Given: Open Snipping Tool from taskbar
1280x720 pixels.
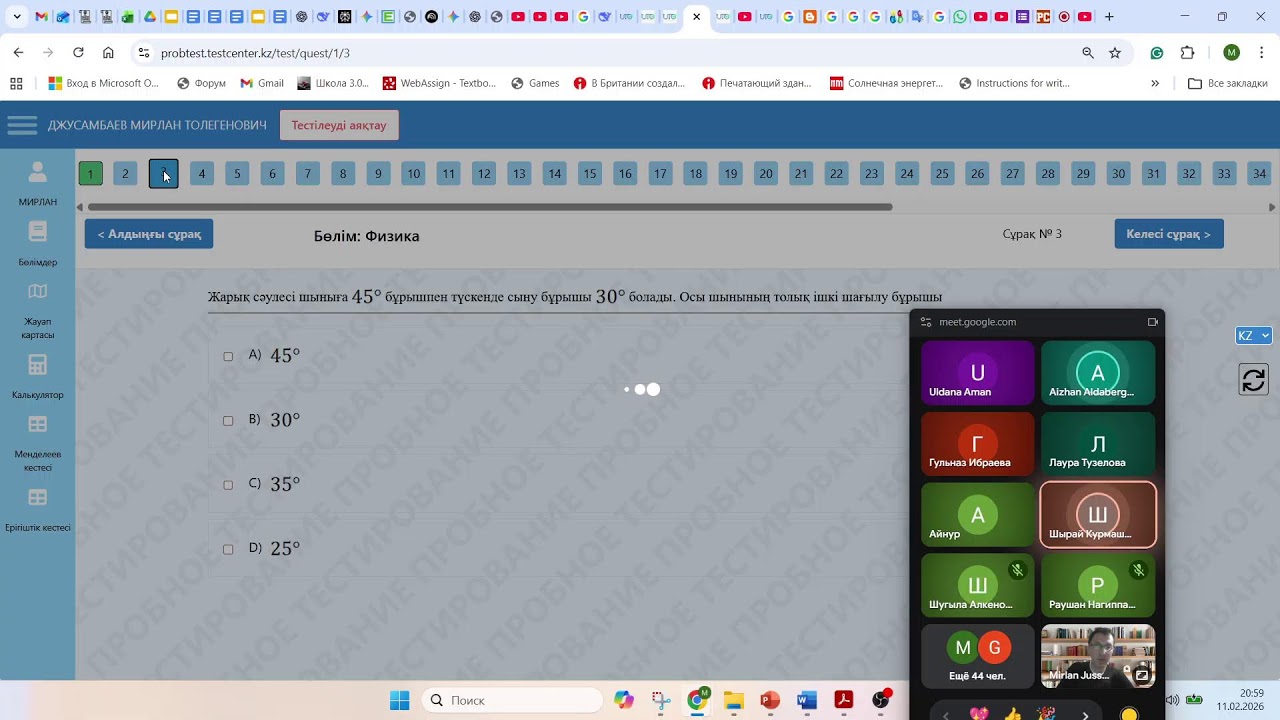Looking at the screenshot, I should (660, 700).
